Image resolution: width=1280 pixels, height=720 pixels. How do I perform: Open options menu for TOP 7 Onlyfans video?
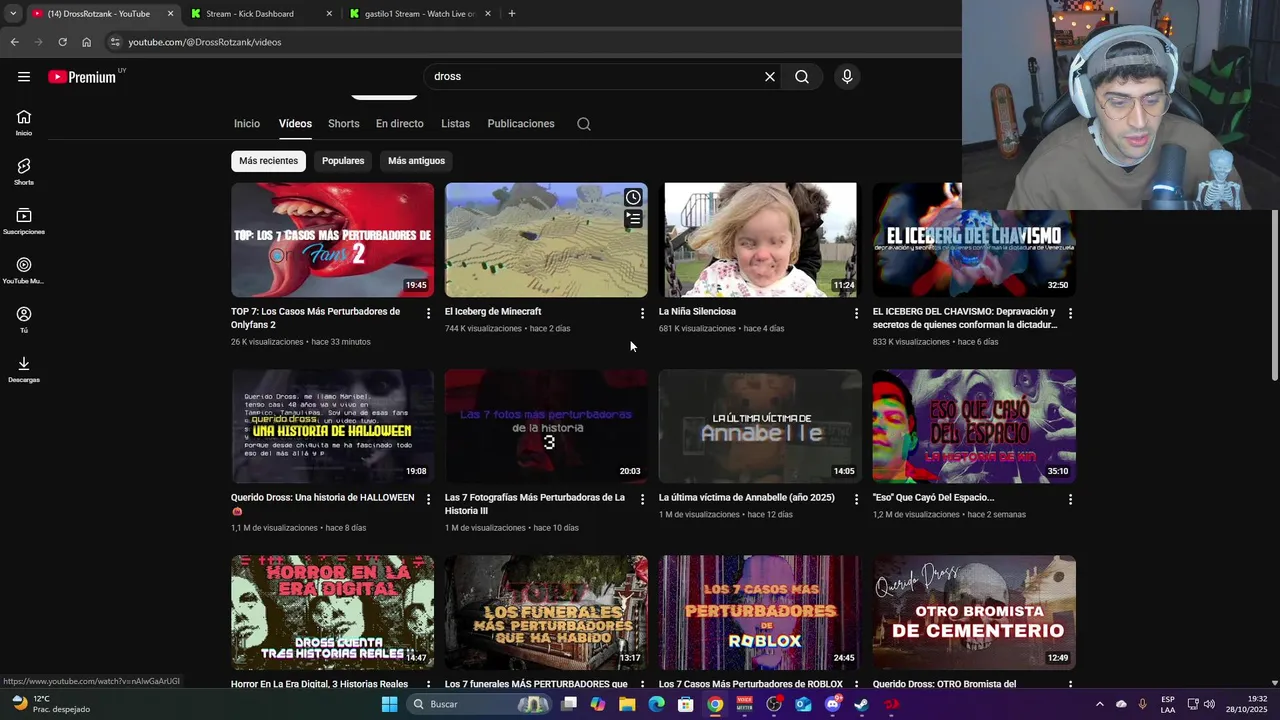click(428, 314)
